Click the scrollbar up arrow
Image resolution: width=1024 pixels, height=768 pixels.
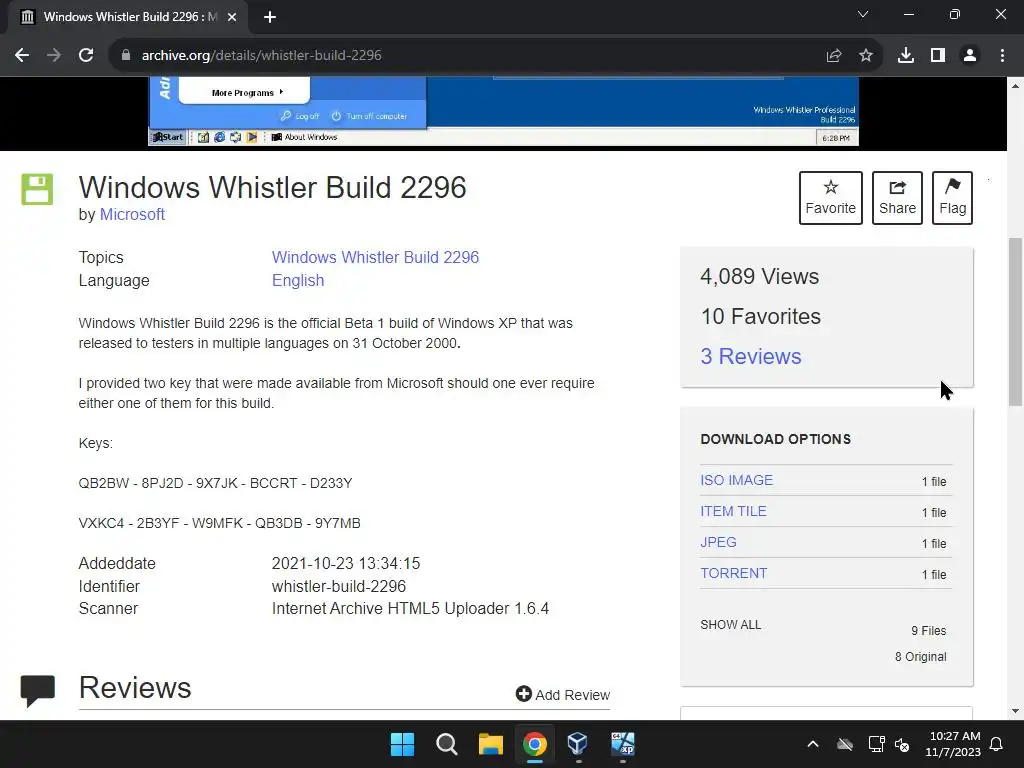click(1015, 86)
